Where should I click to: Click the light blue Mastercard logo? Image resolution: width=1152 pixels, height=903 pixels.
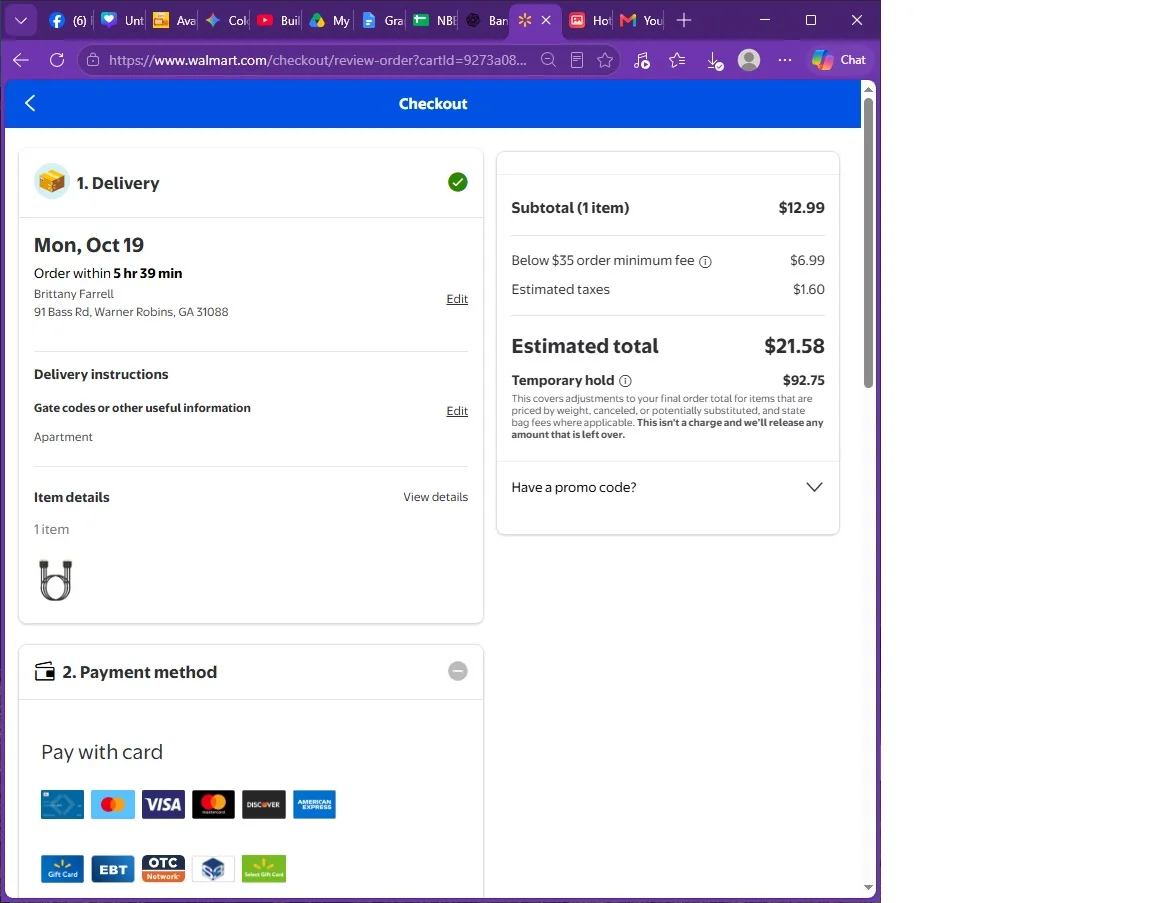pos(112,805)
